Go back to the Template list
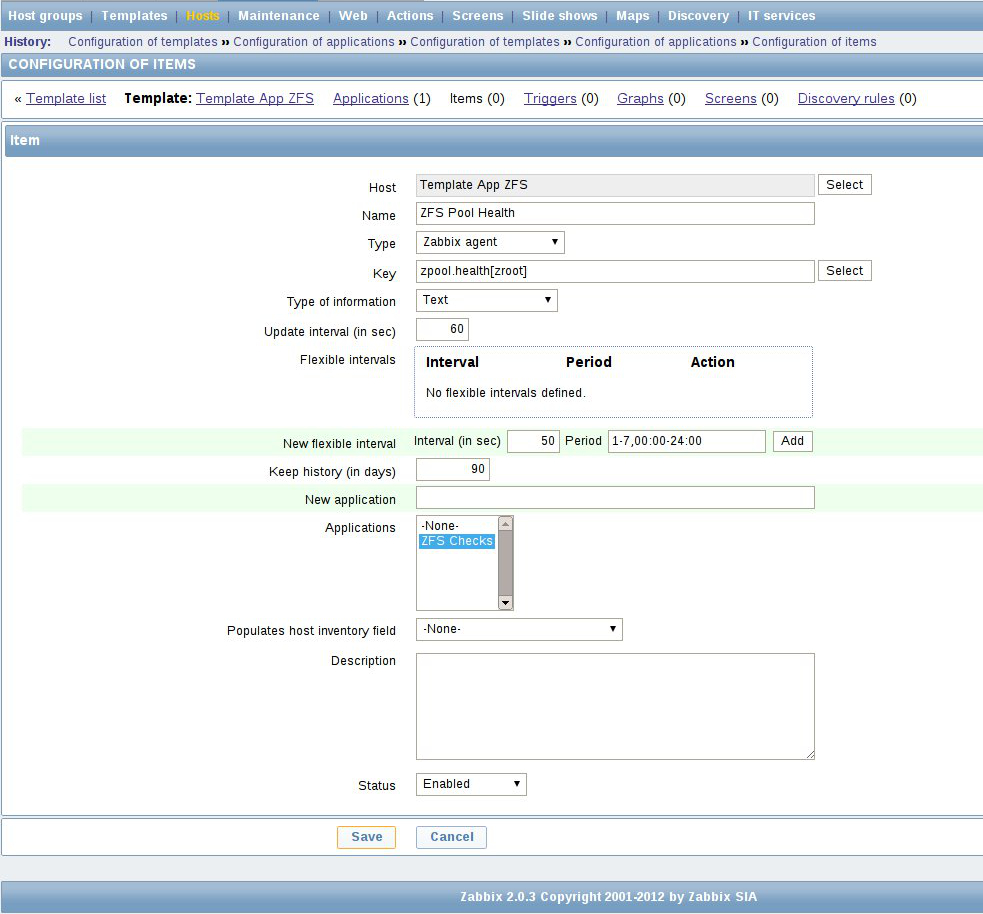Viewport: 983px width, 914px height. pyautogui.click(x=66, y=98)
